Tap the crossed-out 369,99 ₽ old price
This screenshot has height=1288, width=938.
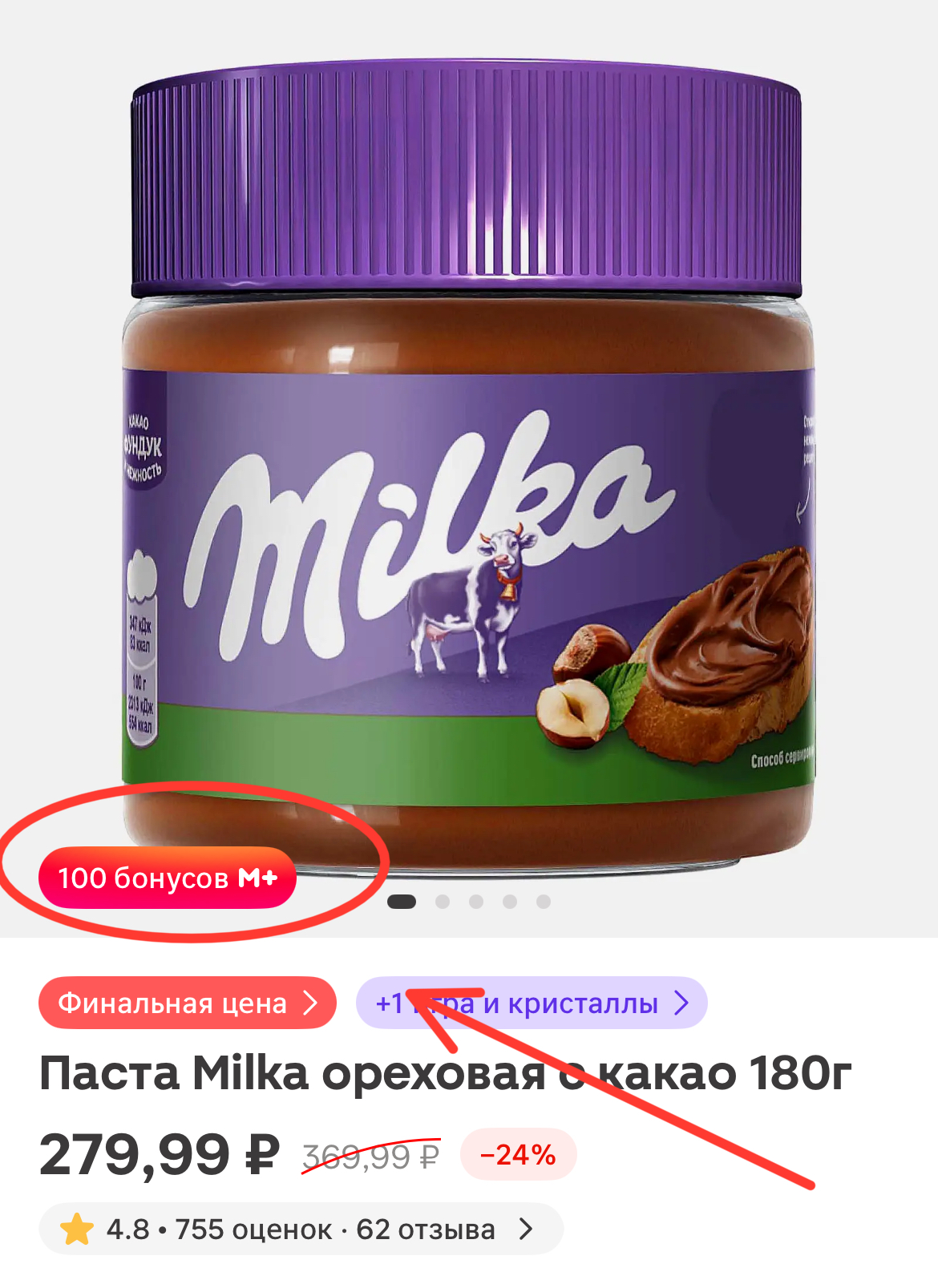(370, 1156)
